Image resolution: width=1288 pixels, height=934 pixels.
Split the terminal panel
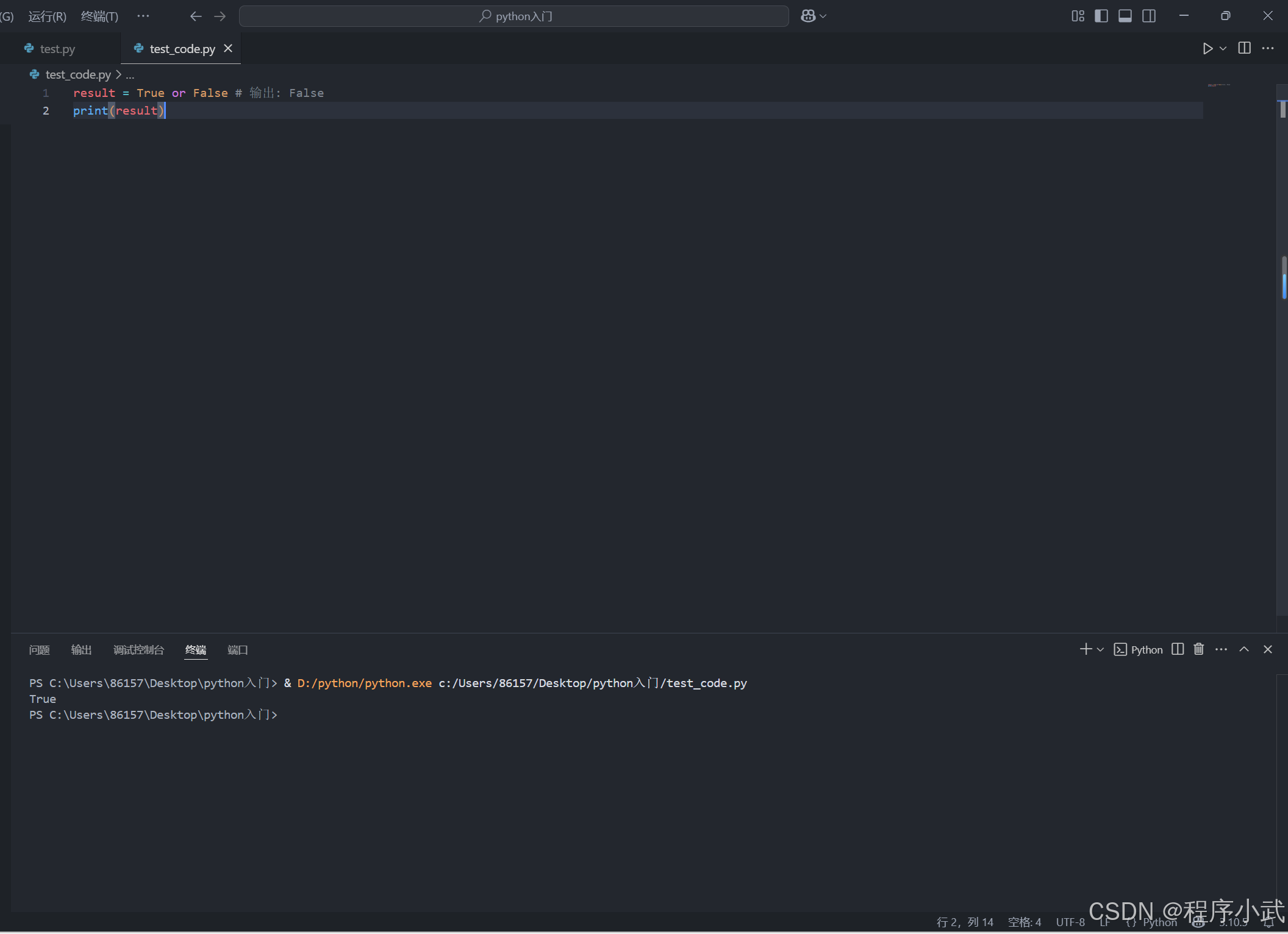[x=1178, y=649]
